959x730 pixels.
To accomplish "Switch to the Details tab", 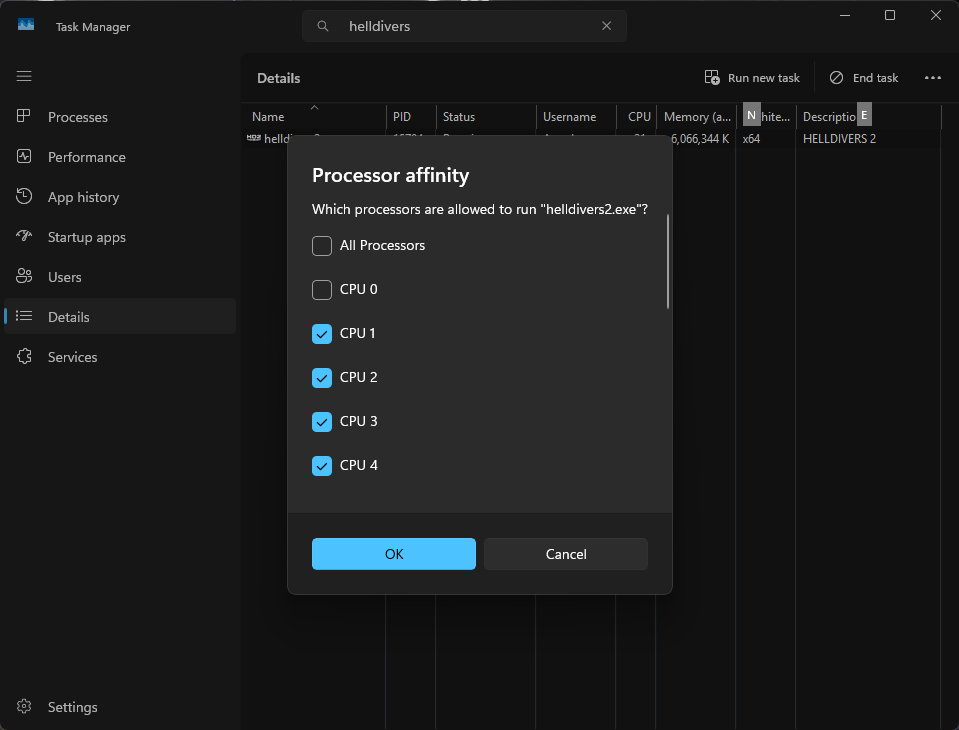I will [x=68, y=317].
